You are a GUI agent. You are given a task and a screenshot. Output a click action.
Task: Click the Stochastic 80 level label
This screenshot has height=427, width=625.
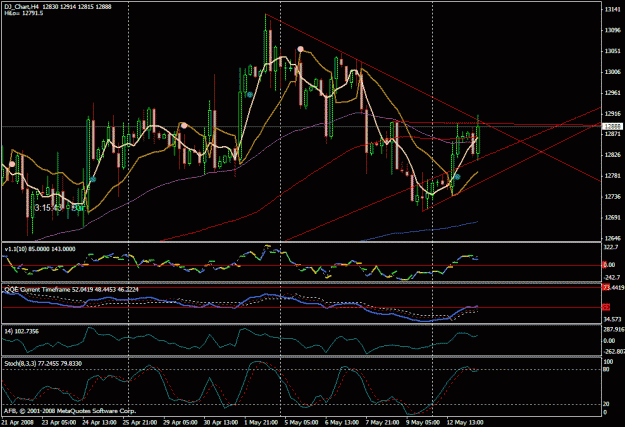606,370
